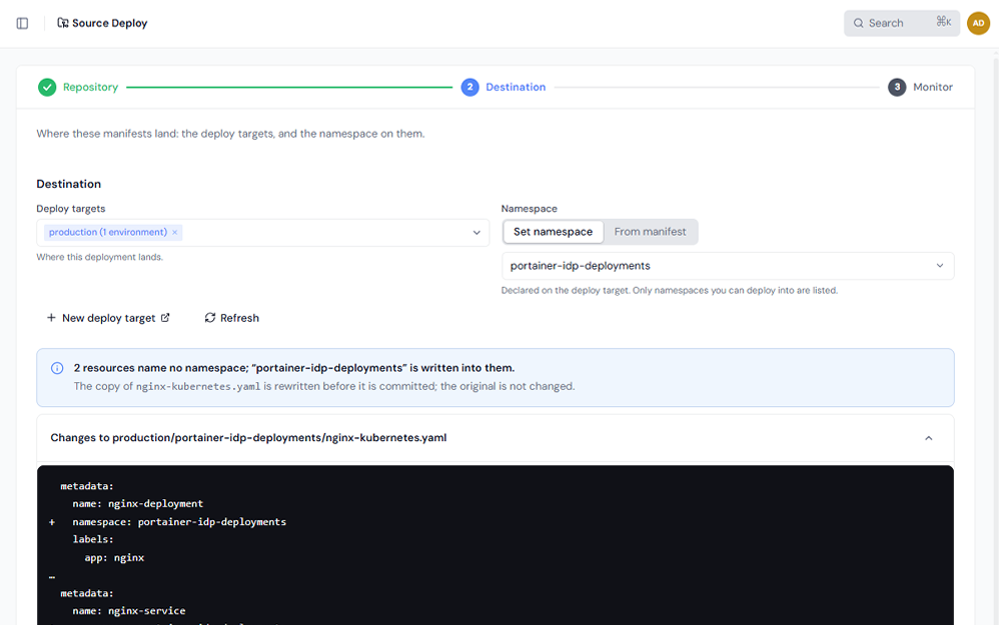Click the Source Deploy logo icon
The image size is (1000, 625).
click(62, 23)
